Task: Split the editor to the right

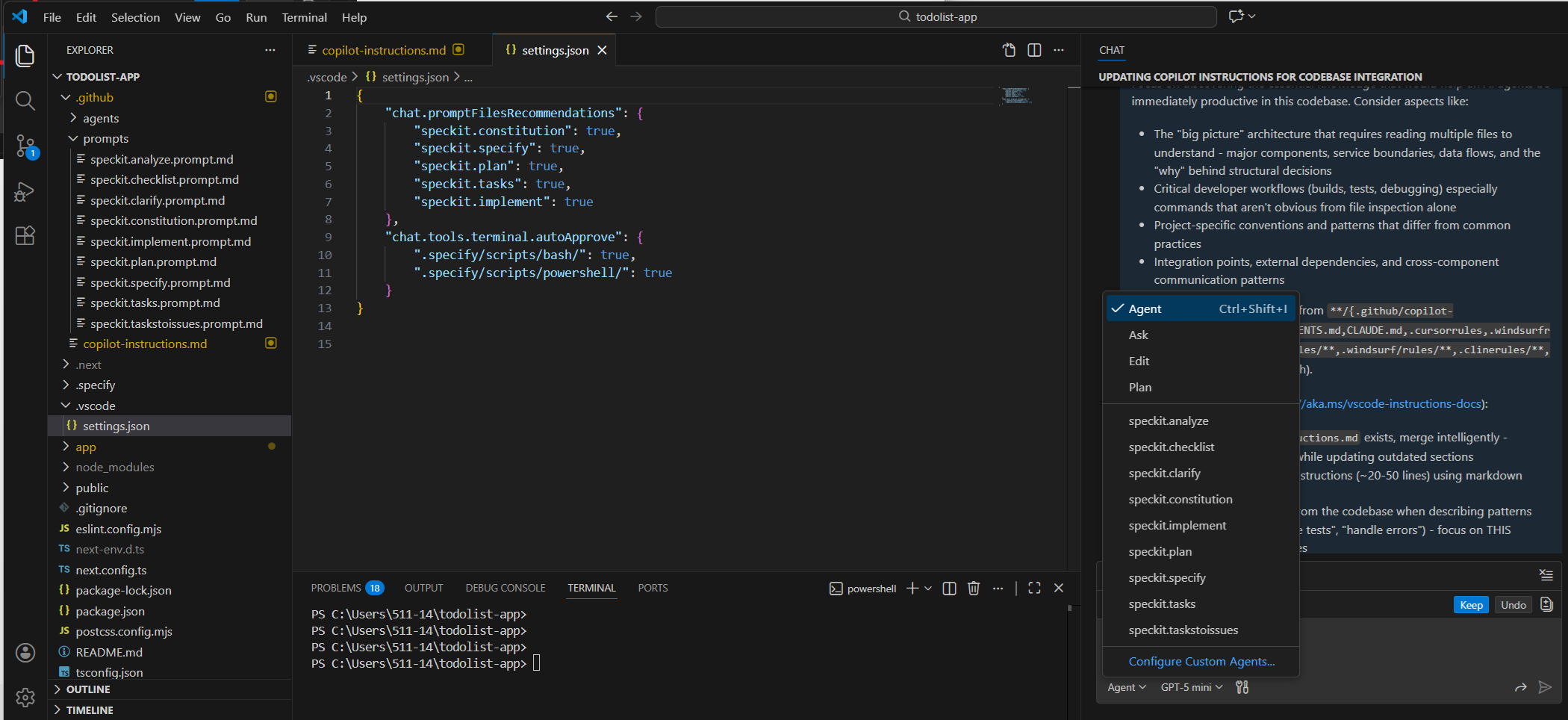Action: (x=1034, y=50)
